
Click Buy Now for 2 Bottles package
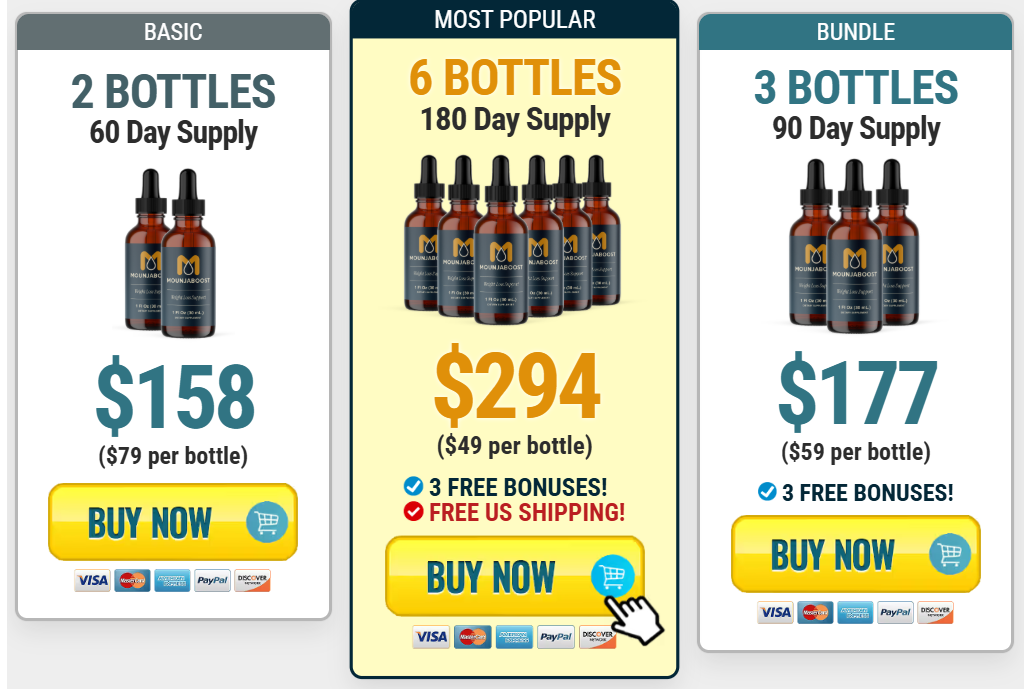pyautogui.click(x=173, y=522)
